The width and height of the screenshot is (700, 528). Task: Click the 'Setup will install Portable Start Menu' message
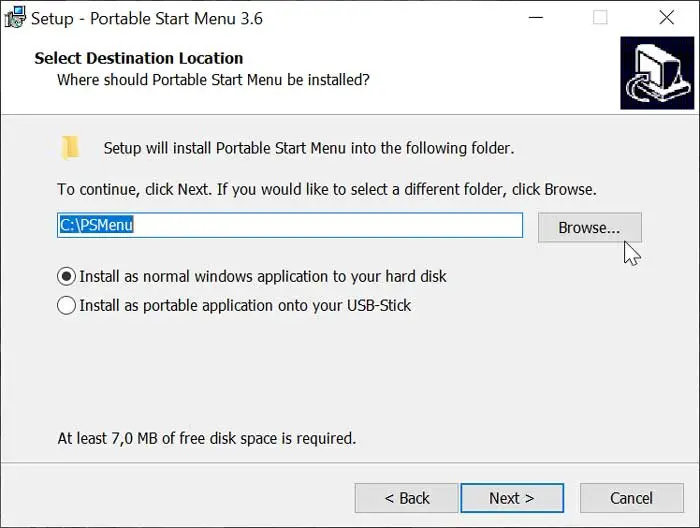coord(308,148)
